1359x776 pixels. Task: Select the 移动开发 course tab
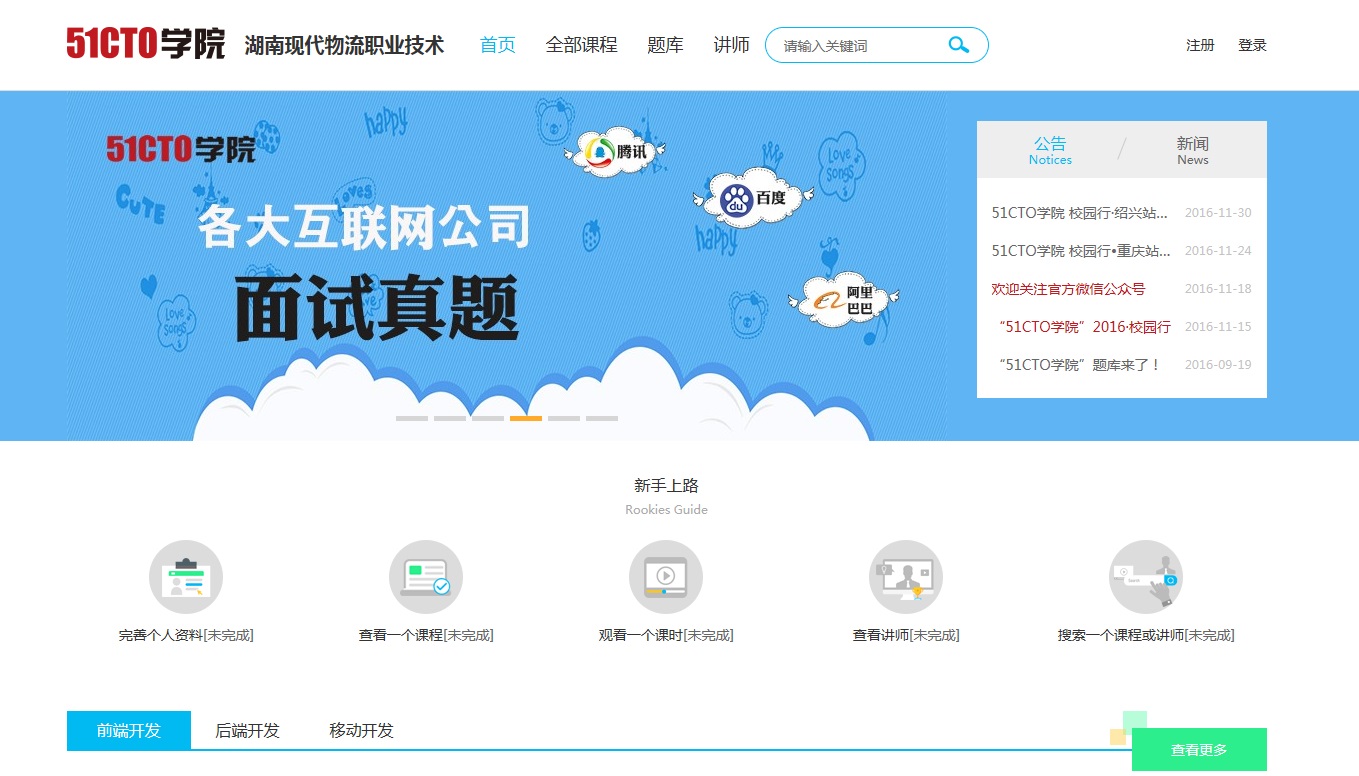click(x=362, y=730)
